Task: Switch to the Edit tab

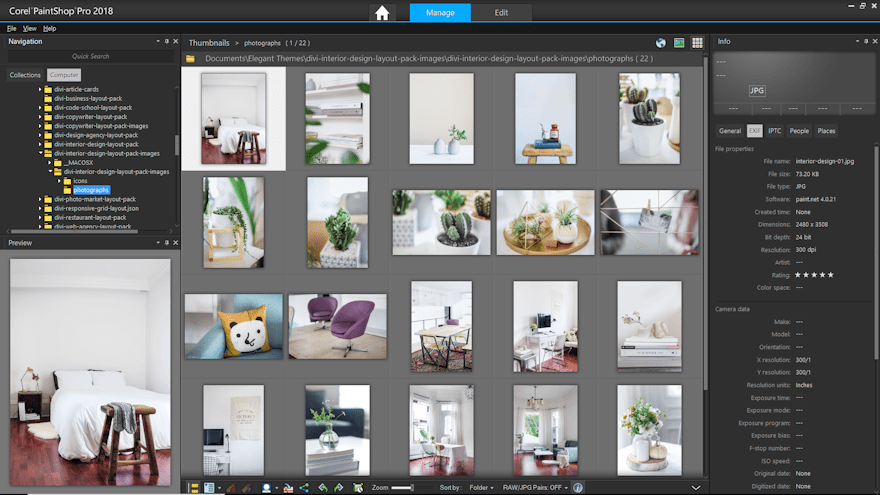Action: coord(502,13)
